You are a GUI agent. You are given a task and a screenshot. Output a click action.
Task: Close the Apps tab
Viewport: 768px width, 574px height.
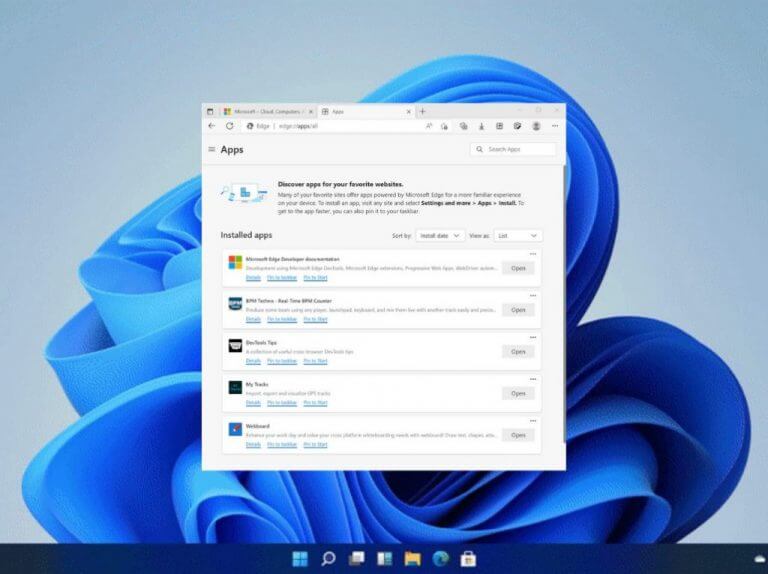409,112
